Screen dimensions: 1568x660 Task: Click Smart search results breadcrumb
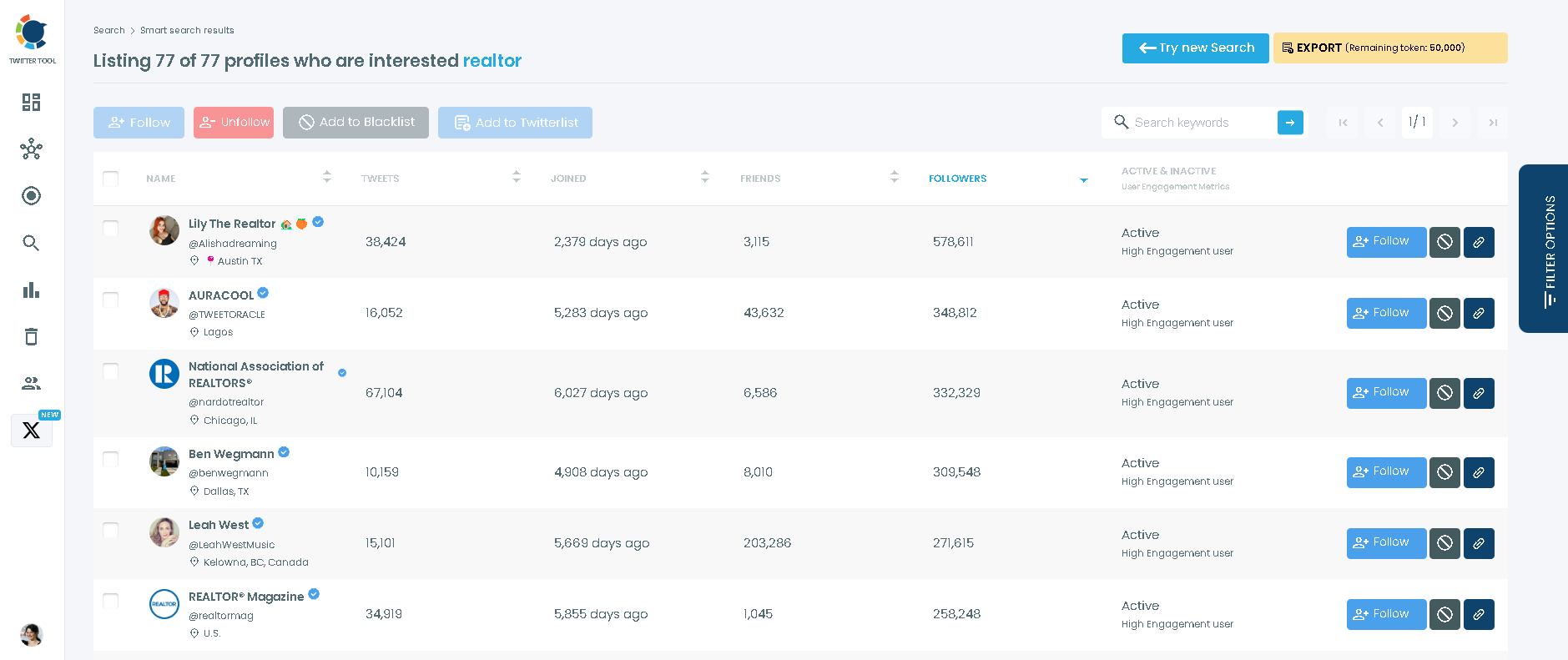click(x=187, y=30)
